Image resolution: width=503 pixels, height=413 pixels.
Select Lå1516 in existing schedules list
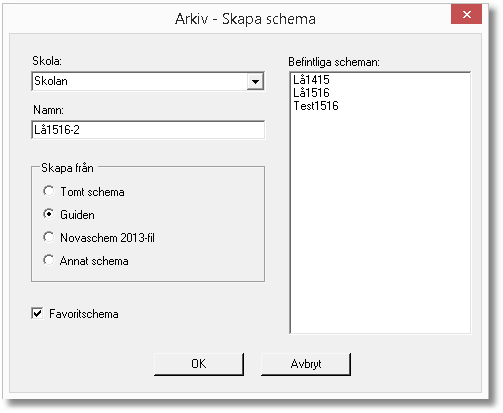[311, 93]
